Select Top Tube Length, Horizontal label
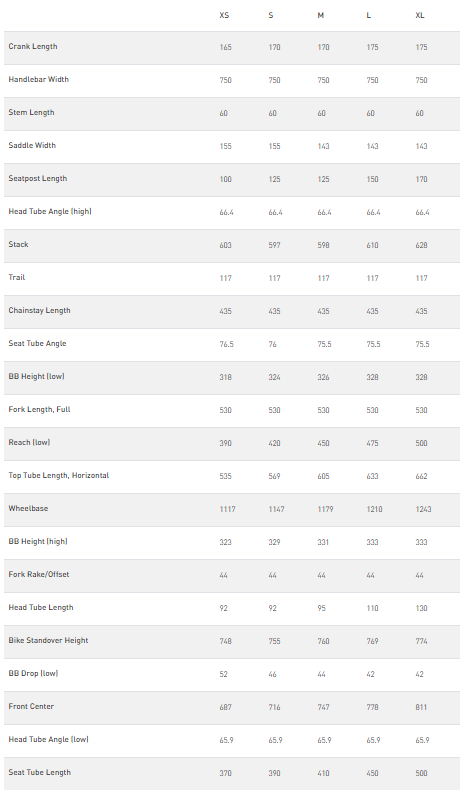The width and height of the screenshot is (467, 792). tap(59, 475)
